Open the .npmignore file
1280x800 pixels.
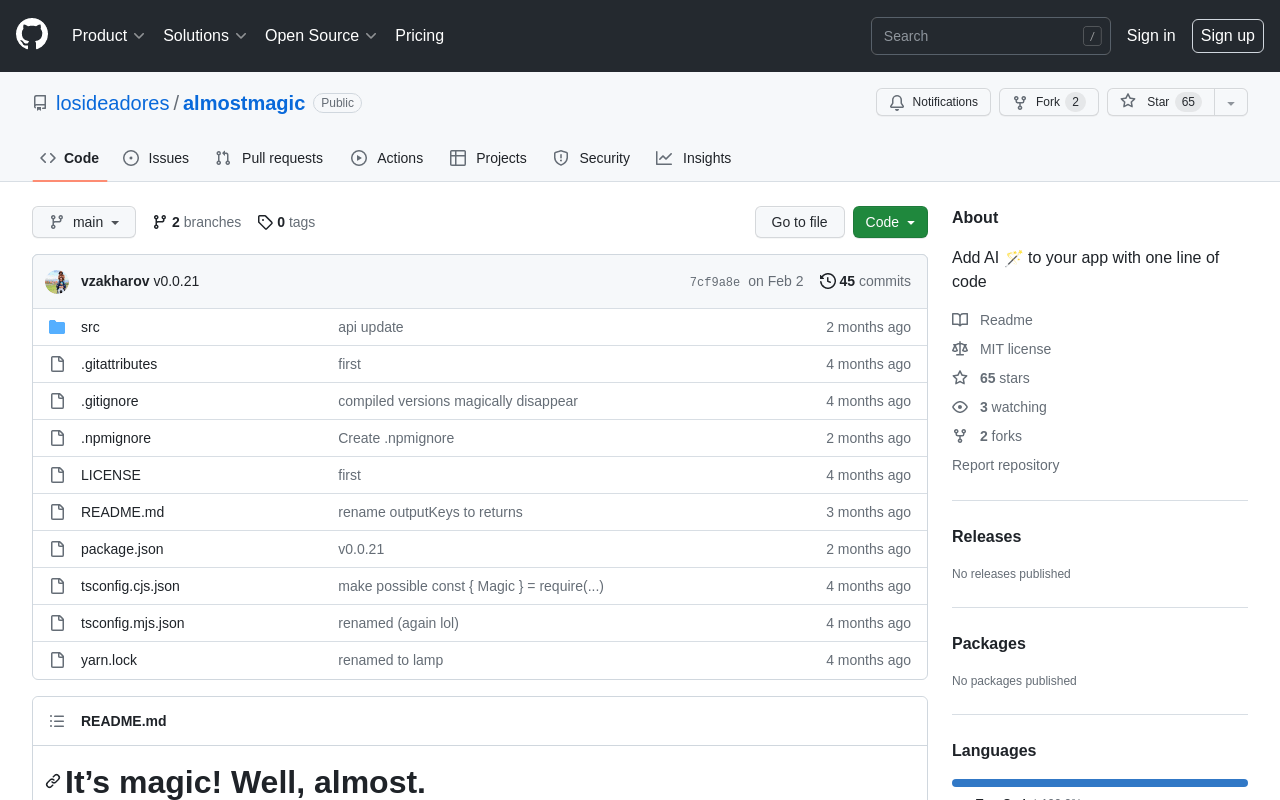[x=116, y=438]
